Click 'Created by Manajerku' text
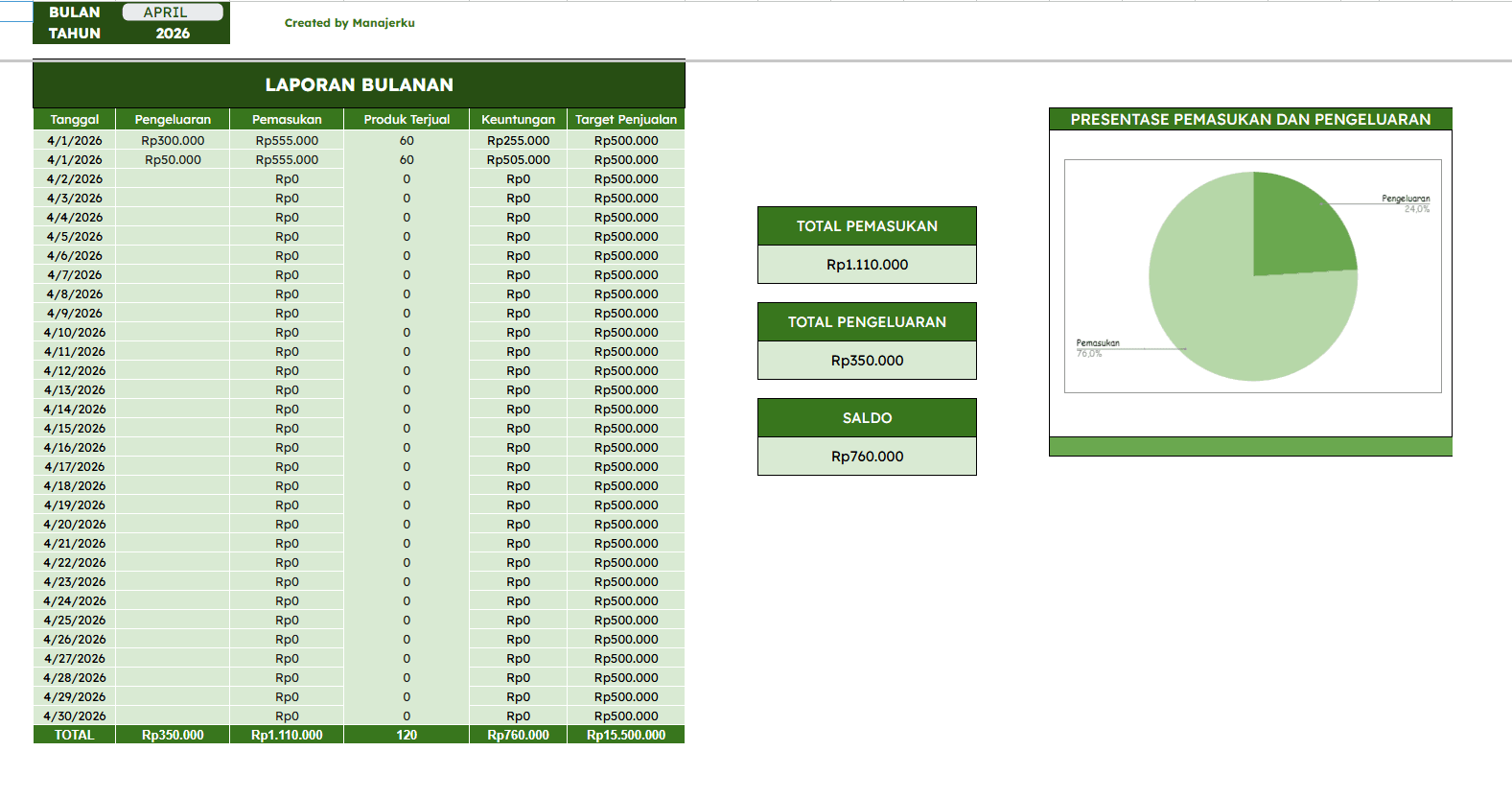 (350, 23)
